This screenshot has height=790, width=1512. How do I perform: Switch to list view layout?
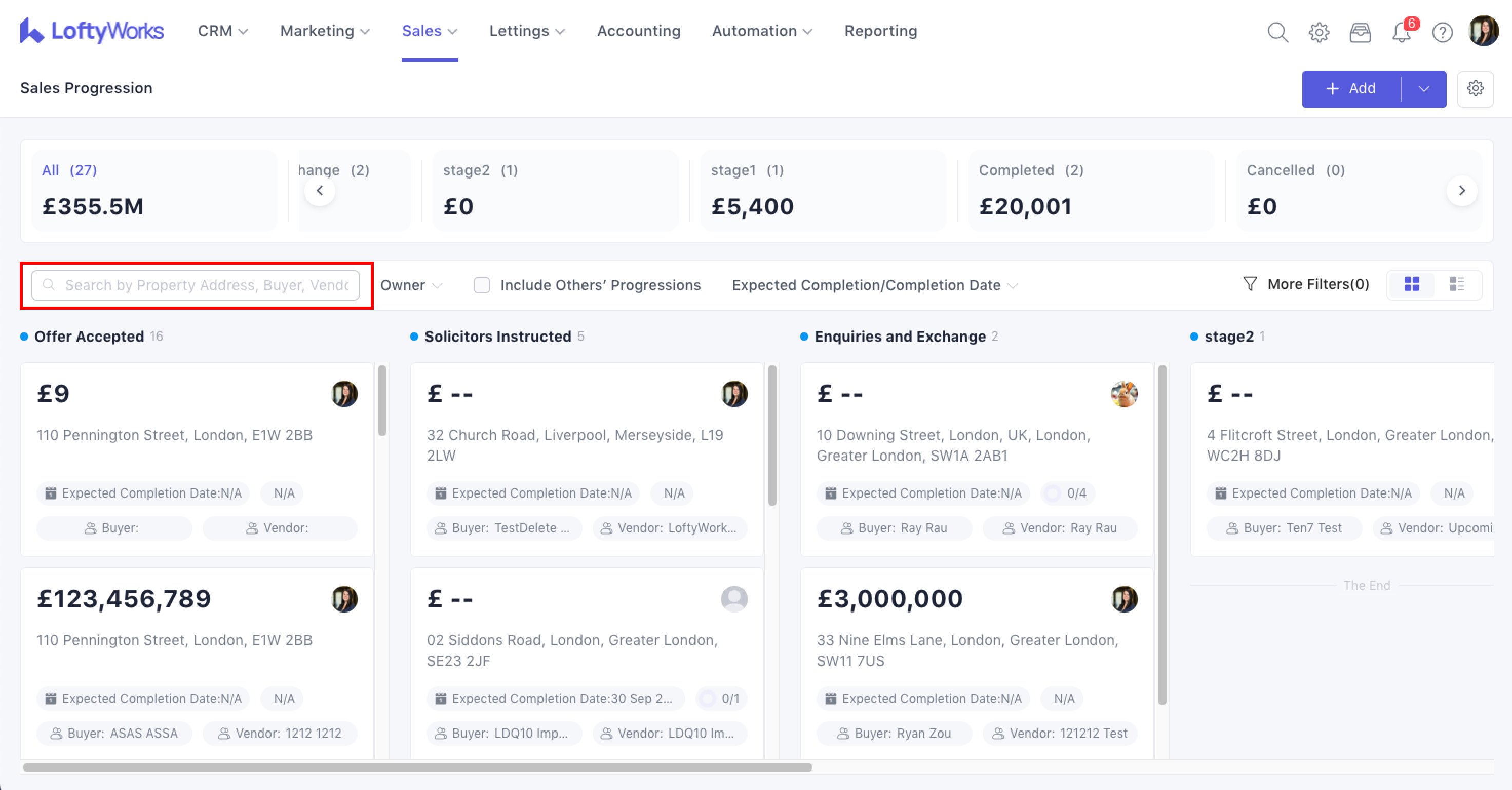click(1457, 284)
